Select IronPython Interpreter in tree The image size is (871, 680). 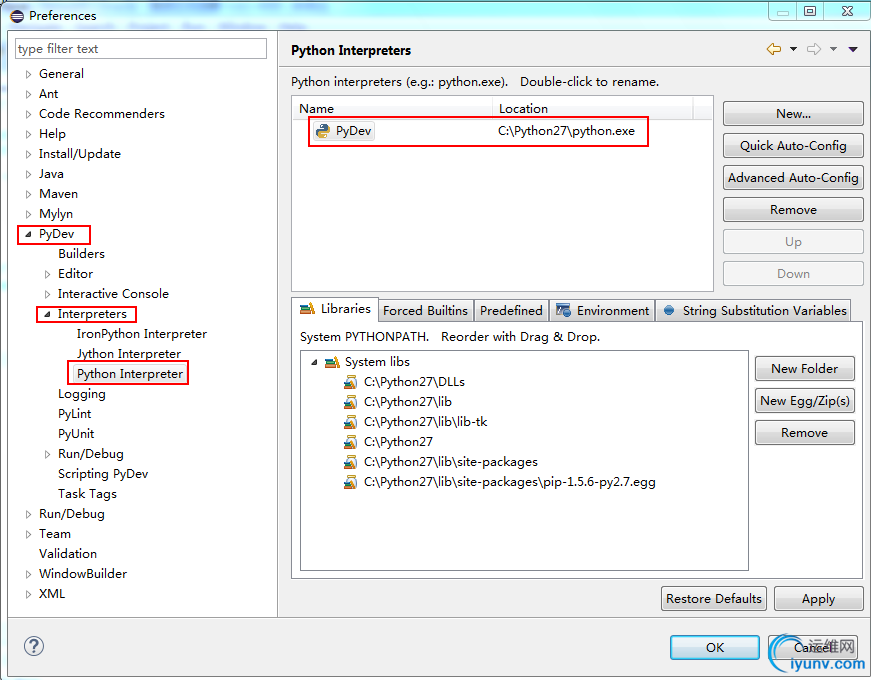(142, 334)
